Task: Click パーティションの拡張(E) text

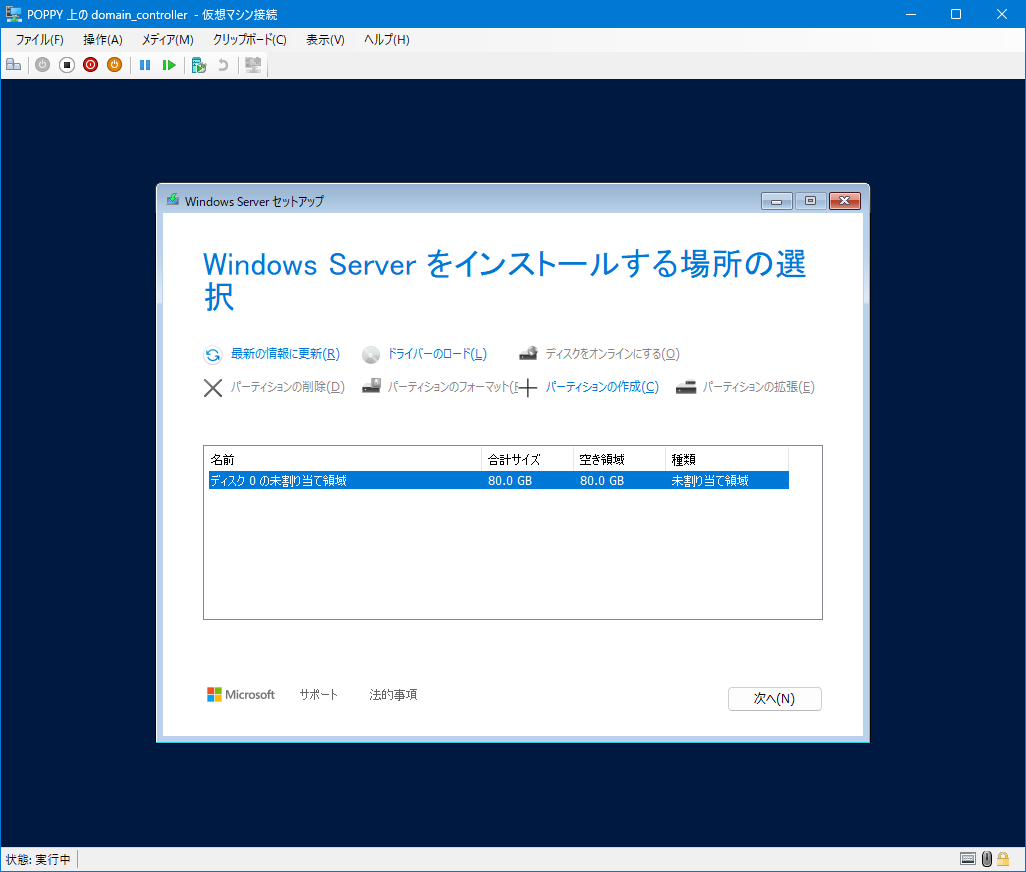Action: click(x=758, y=387)
